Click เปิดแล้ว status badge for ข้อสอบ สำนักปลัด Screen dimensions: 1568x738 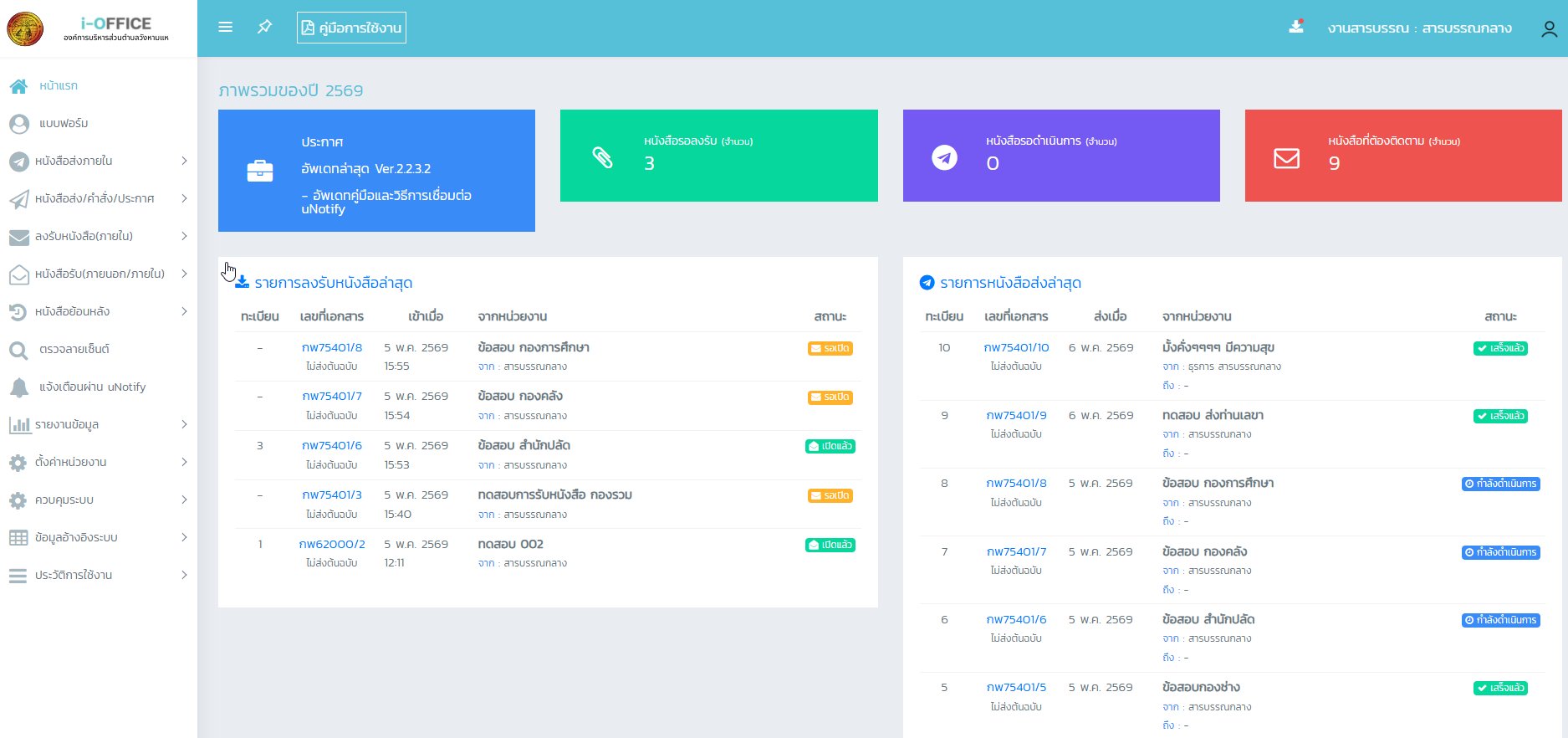tap(830, 446)
